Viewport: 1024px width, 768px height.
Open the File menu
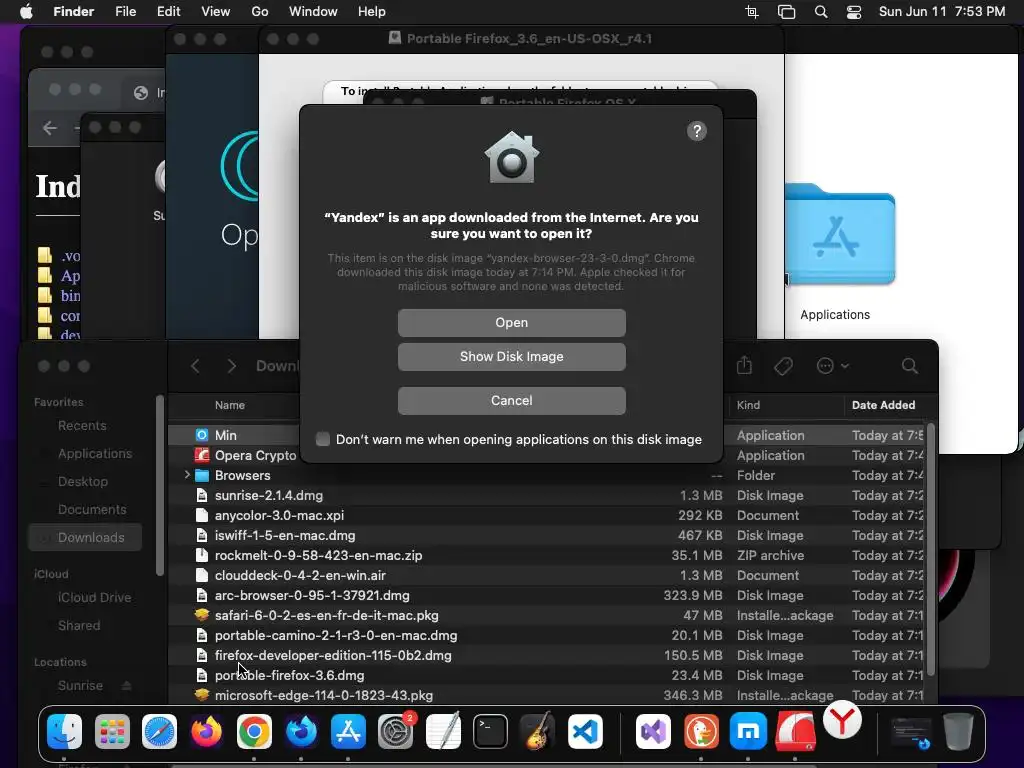click(x=125, y=12)
